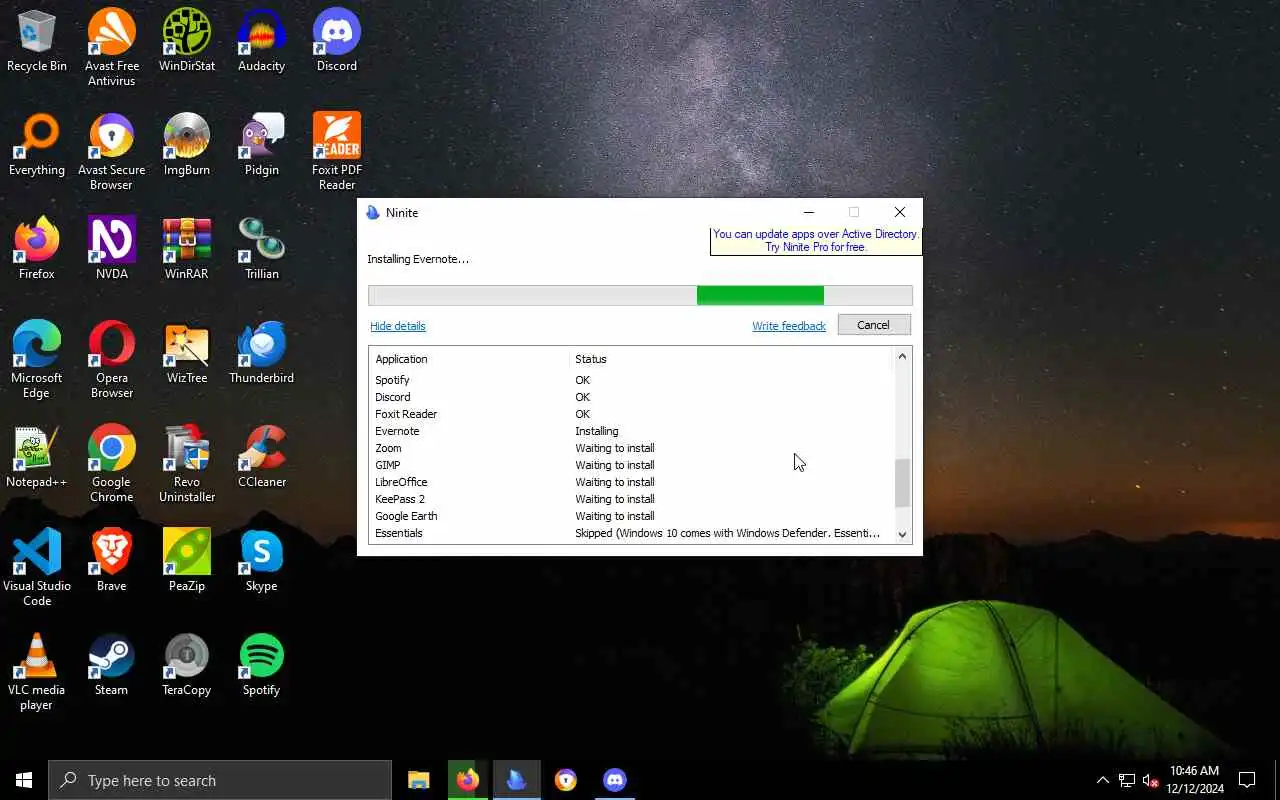Select the Skype desktop icon
Viewport: 1280px width, 800px height.
(261, 561)
